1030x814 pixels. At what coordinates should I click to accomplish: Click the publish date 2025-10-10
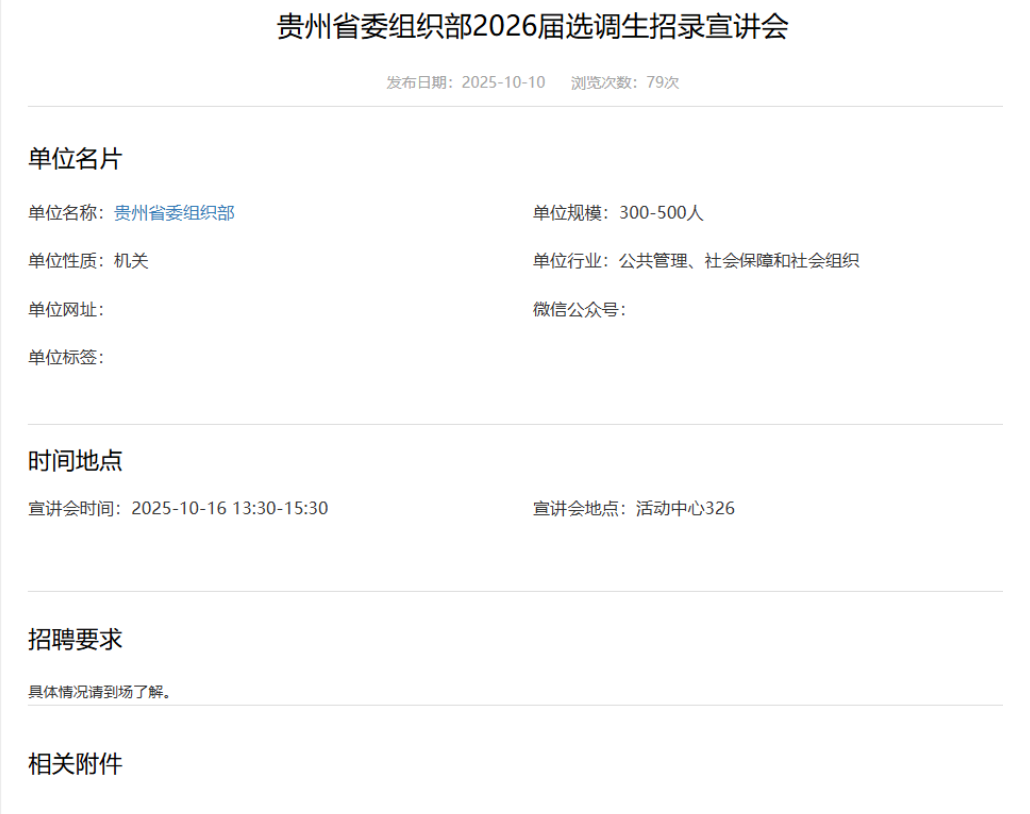tap(503, 82)
